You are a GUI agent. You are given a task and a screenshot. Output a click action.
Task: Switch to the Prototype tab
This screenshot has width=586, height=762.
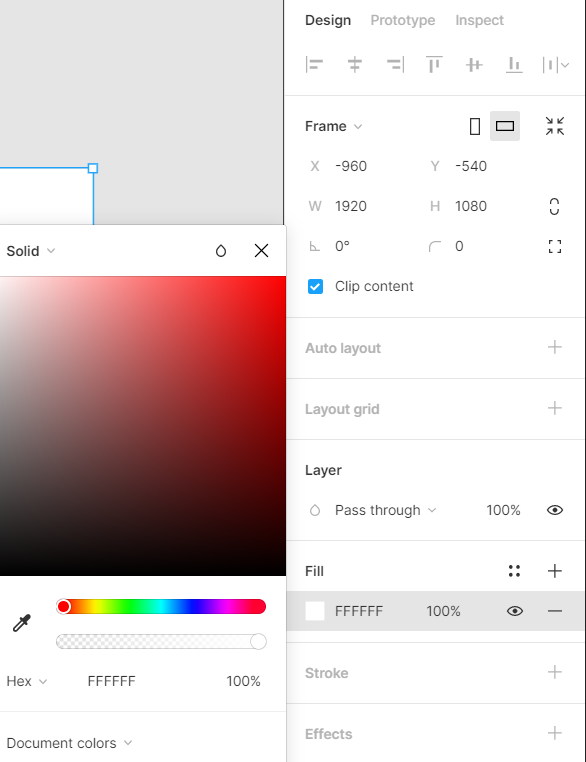pos(403,20)
